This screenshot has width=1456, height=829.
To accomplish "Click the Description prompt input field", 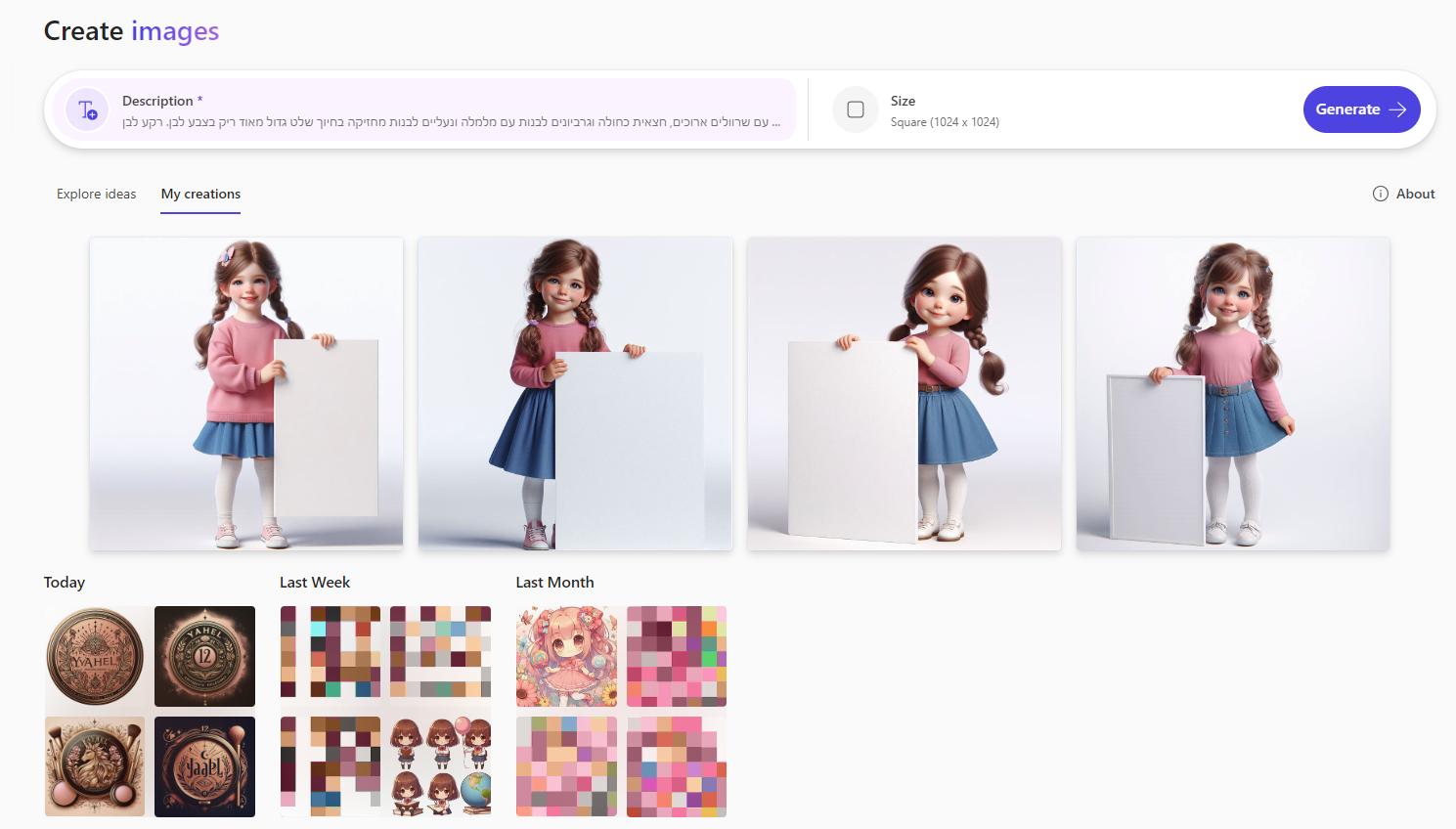I will tap(450, 121).
